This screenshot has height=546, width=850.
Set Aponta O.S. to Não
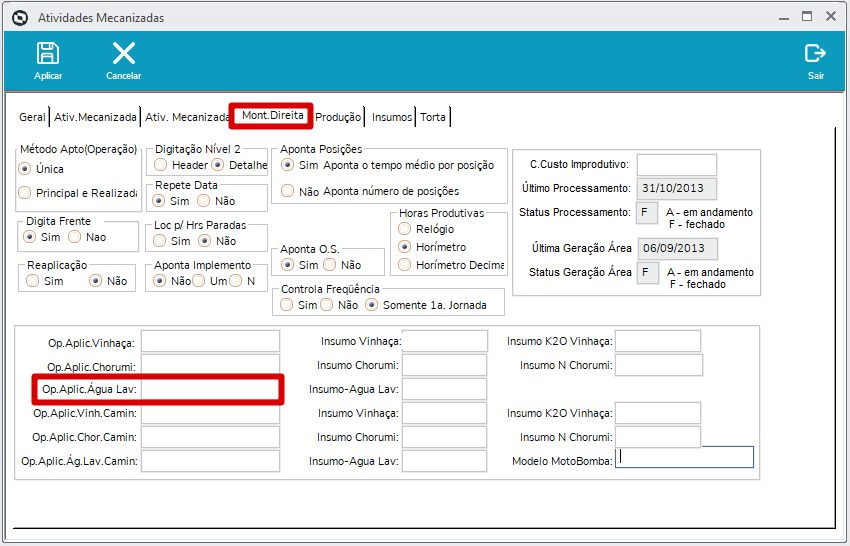(x=330, y=265)
